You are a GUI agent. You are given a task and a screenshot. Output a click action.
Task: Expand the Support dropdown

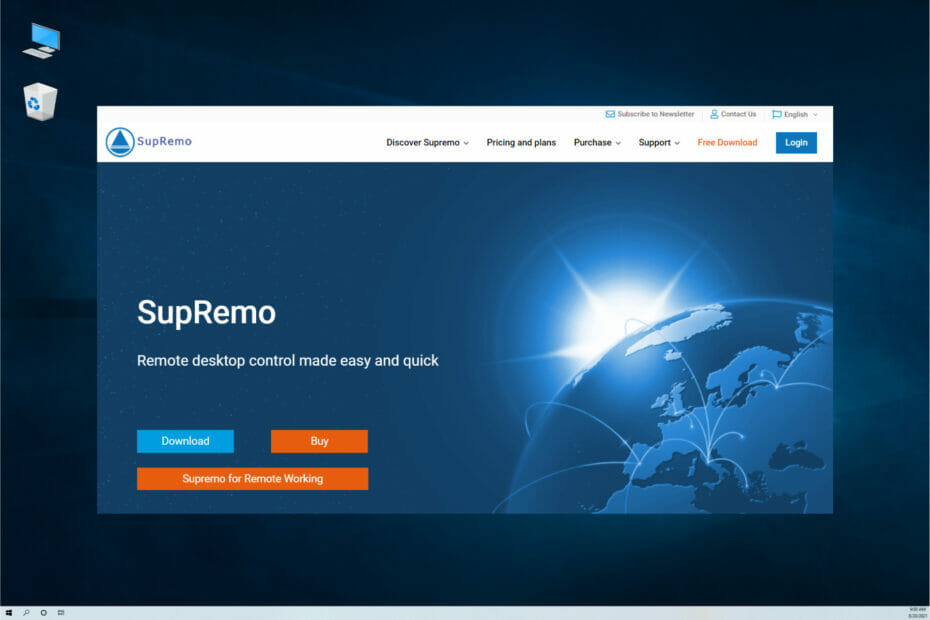(659, 142)
